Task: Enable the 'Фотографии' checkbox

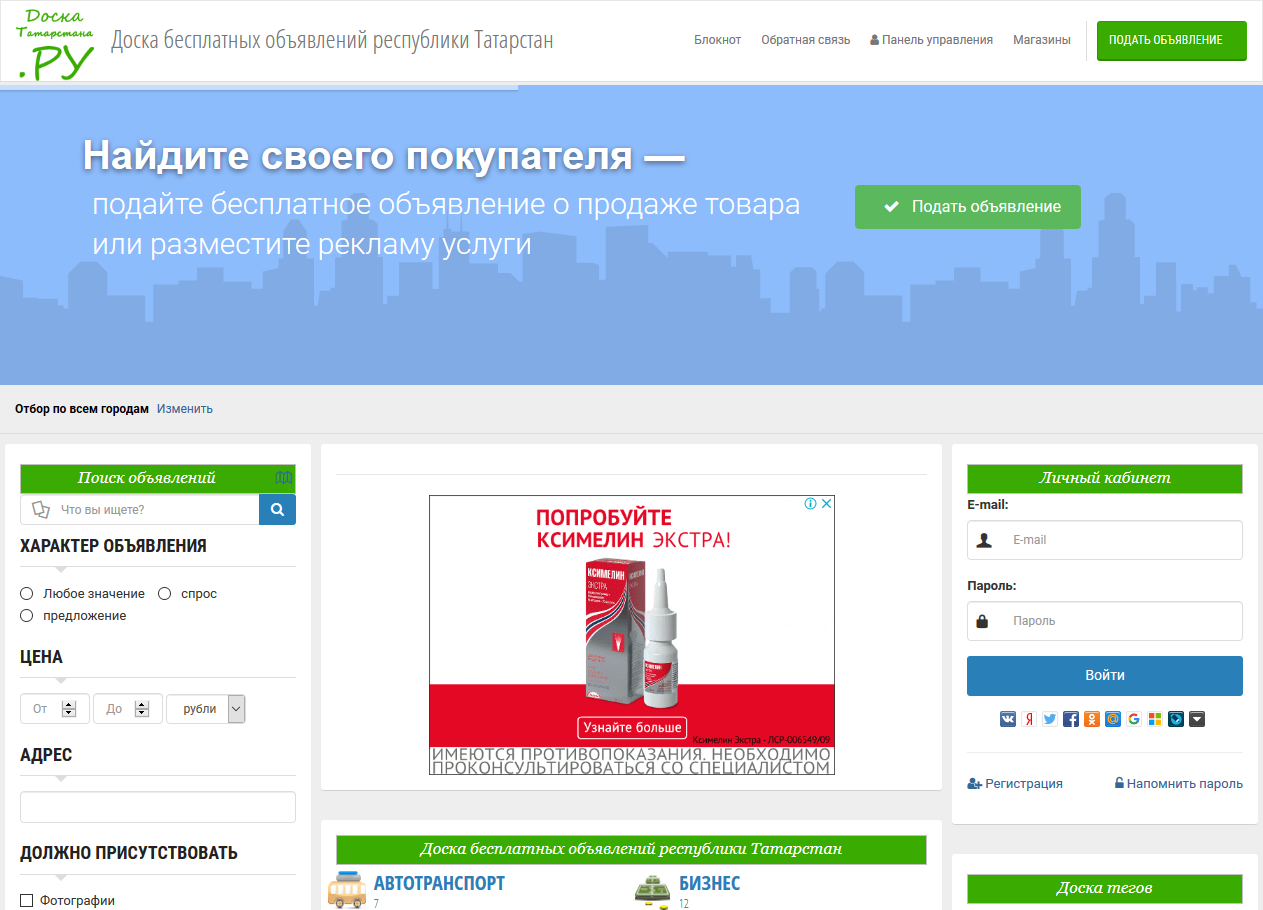Action: point(27,901)
